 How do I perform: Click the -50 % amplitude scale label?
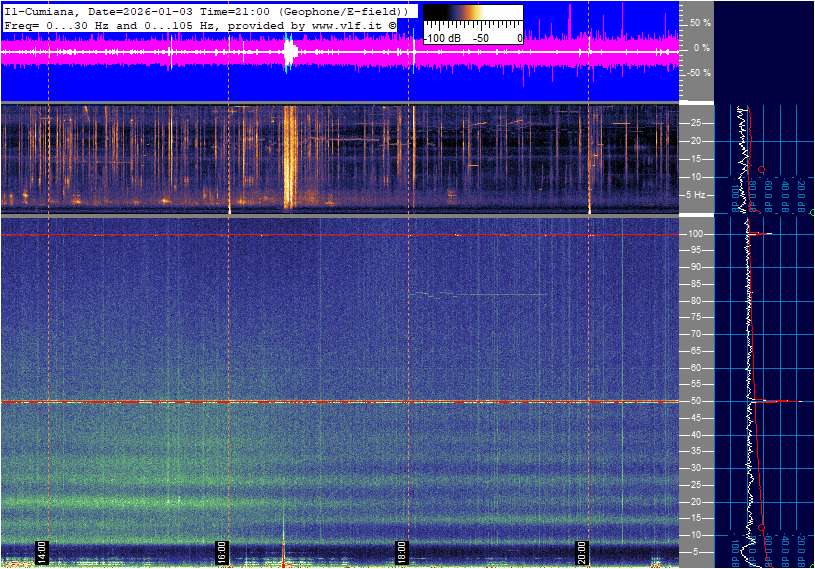click(x=699, y=73)
